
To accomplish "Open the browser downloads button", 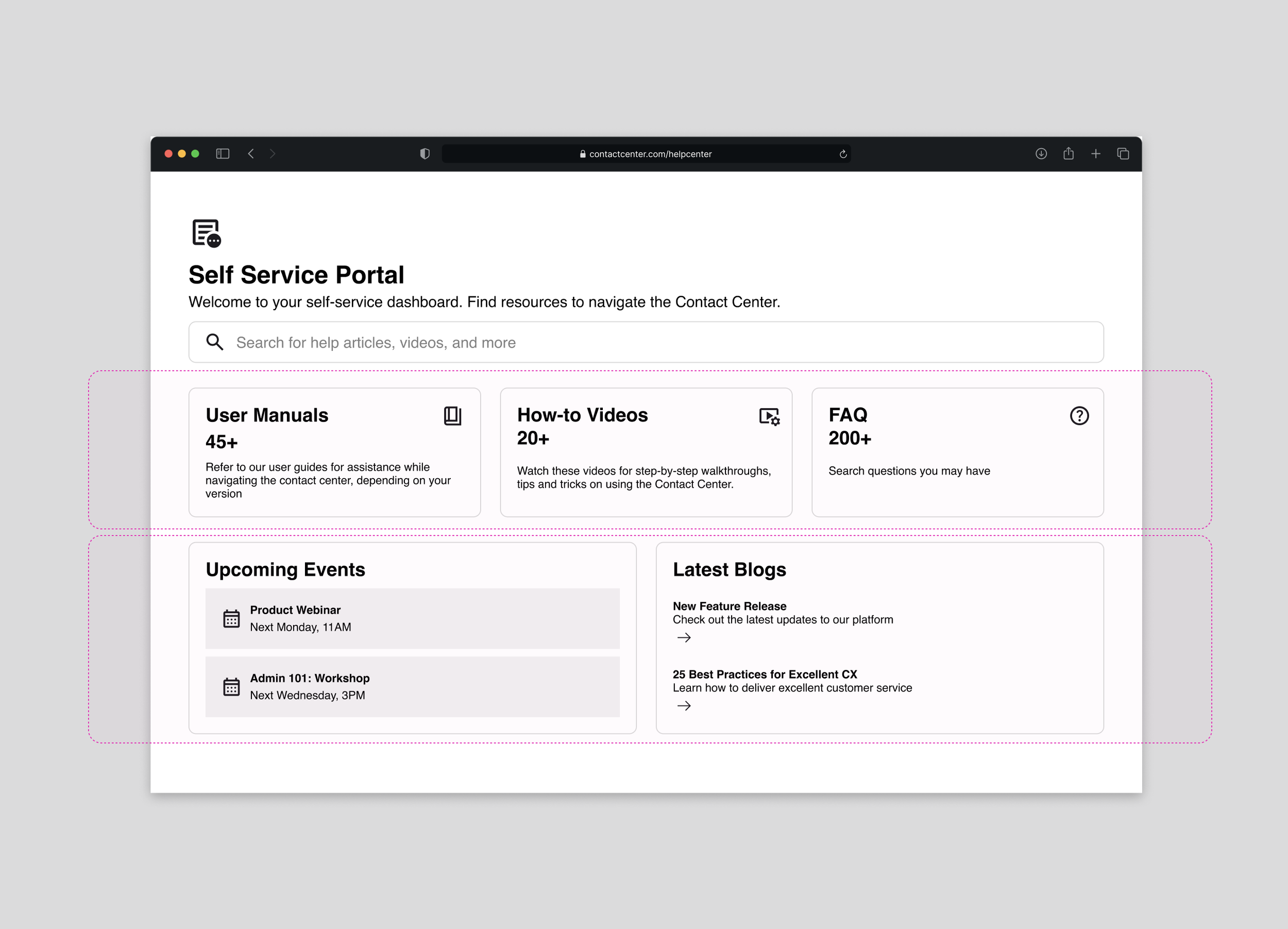I will point(1041,154).
